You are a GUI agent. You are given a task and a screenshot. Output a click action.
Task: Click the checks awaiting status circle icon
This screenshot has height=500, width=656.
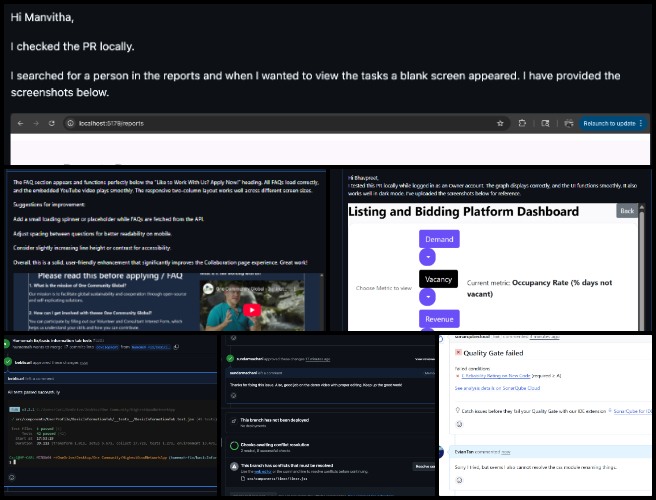pyautogui.click(x=234, y=446)
